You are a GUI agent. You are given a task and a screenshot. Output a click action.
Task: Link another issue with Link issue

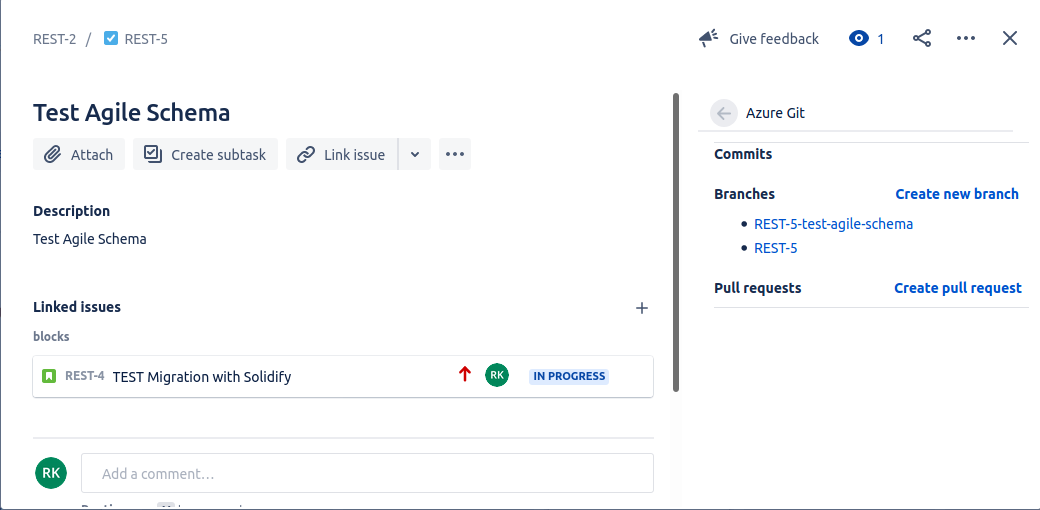[x=342, y=155]
